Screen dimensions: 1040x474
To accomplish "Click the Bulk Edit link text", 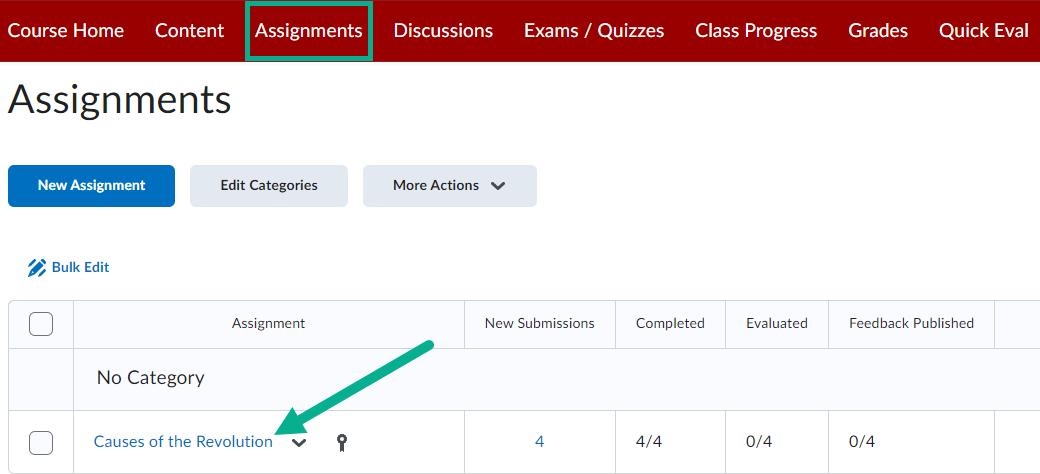I will (80, 267).
